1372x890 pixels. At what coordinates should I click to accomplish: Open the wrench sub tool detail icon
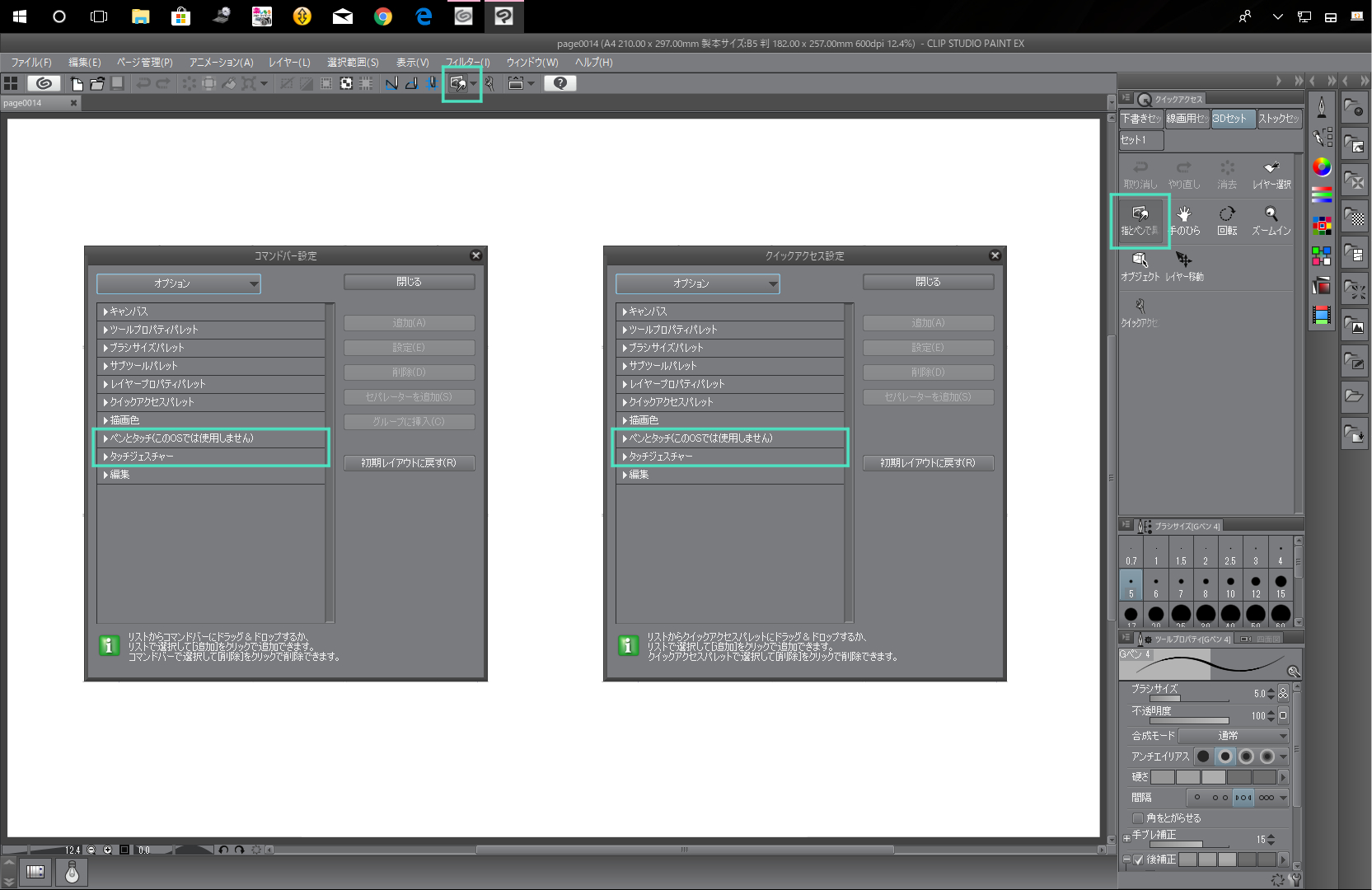click(x=1295, y=880)
